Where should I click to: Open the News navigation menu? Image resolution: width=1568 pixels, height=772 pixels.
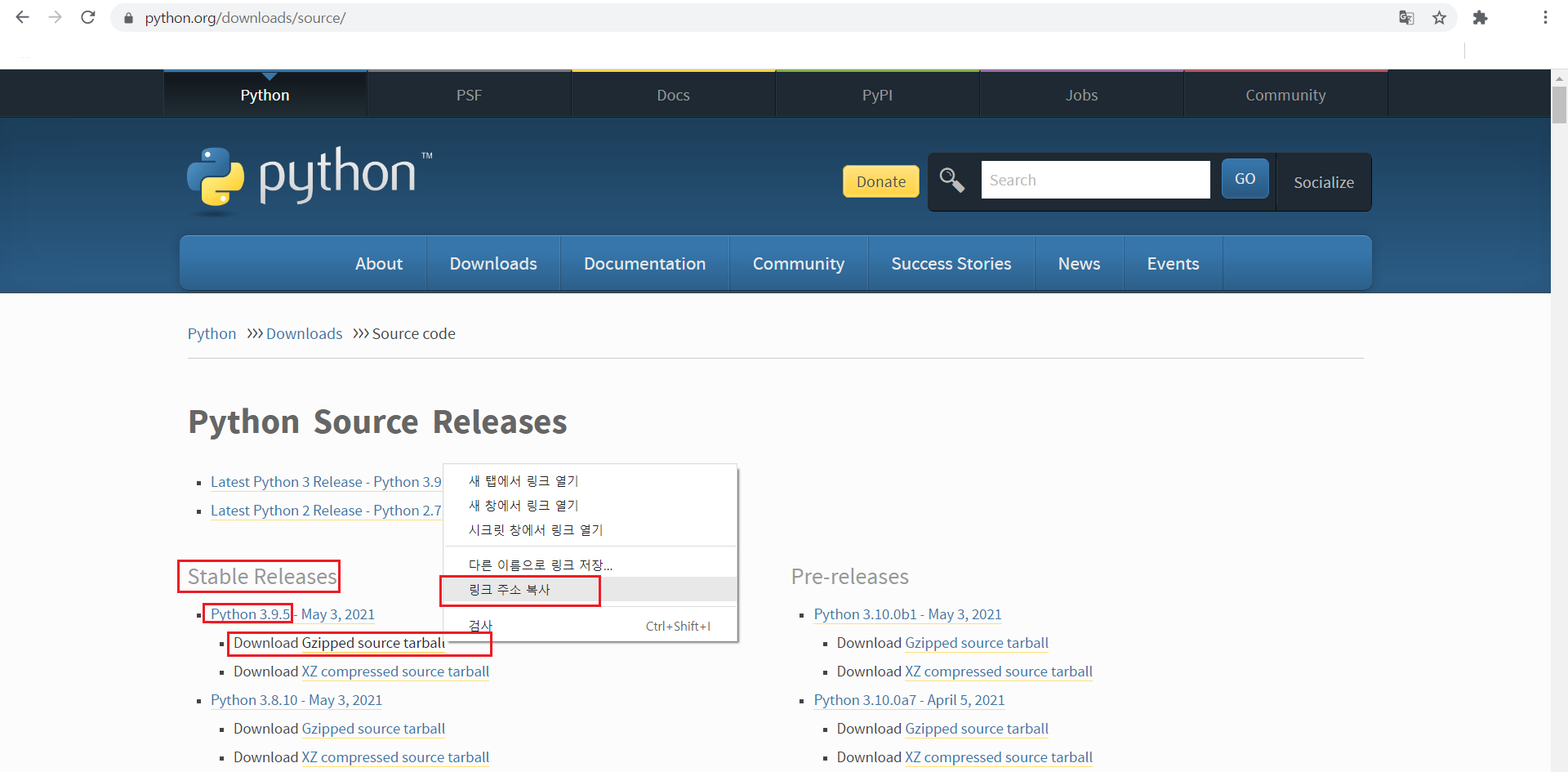click(x=1079, y=263)
